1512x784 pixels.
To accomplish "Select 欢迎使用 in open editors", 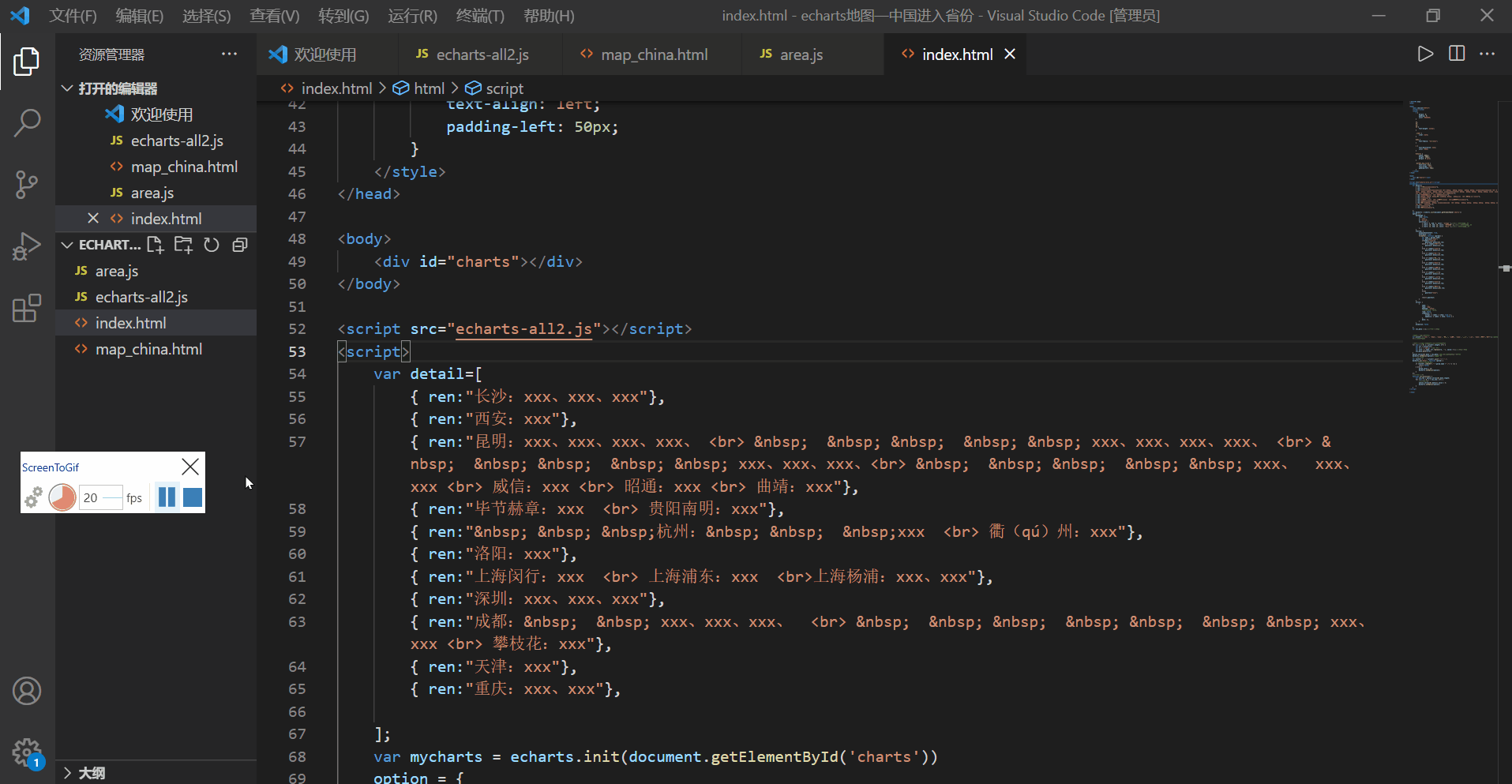I will pyautogui.click(x=156, y=114).
